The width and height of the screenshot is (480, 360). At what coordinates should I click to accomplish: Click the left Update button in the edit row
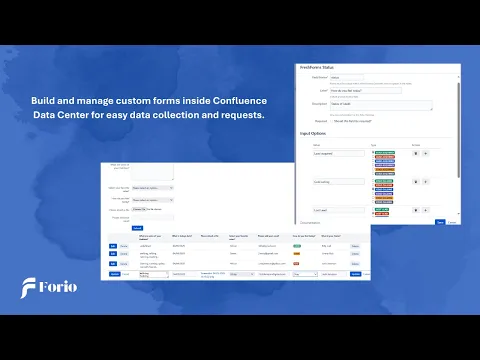pyautogui.click(x=114, y=274)
